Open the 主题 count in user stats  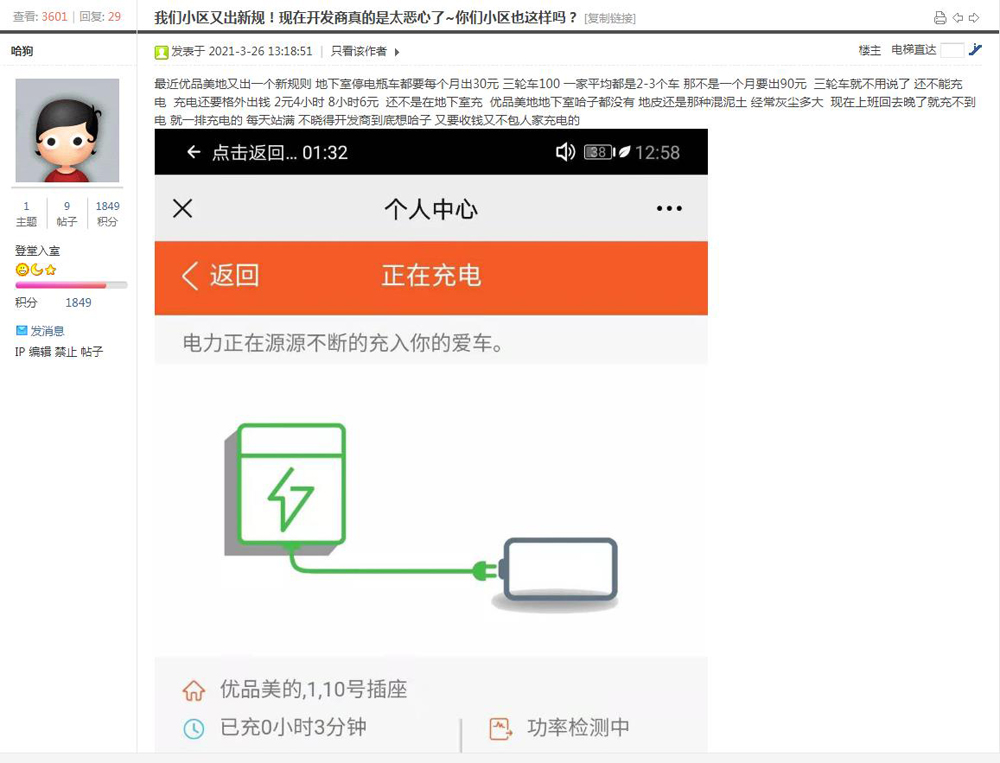[26, 213]
